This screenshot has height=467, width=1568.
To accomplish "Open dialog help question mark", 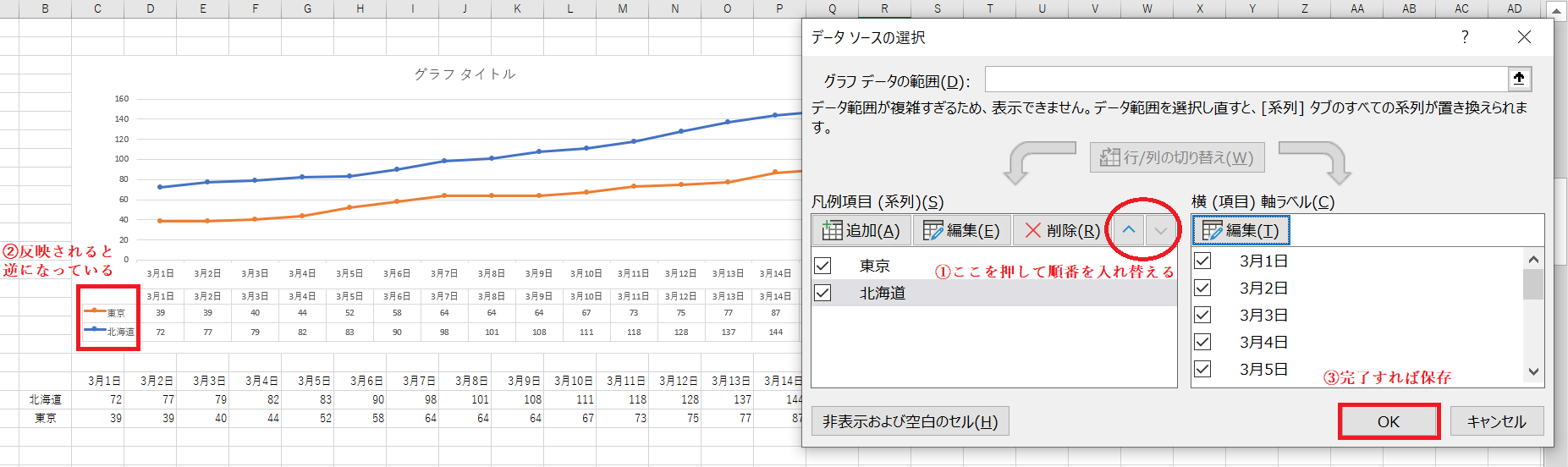I will [x=1465, y=37].
